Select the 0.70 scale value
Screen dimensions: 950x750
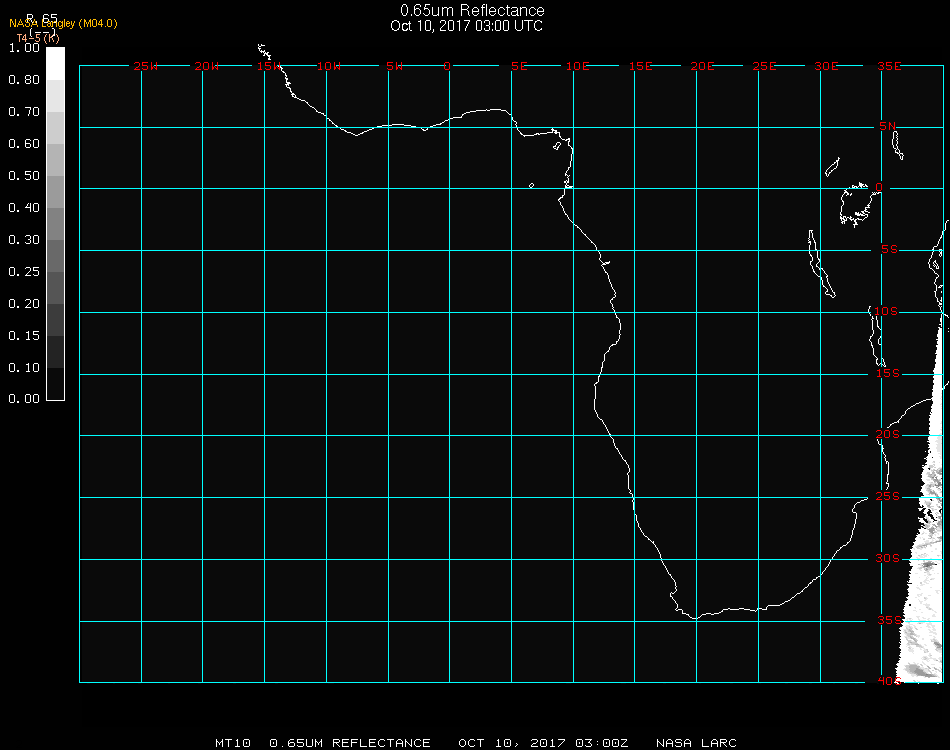[x=24, y=112]
